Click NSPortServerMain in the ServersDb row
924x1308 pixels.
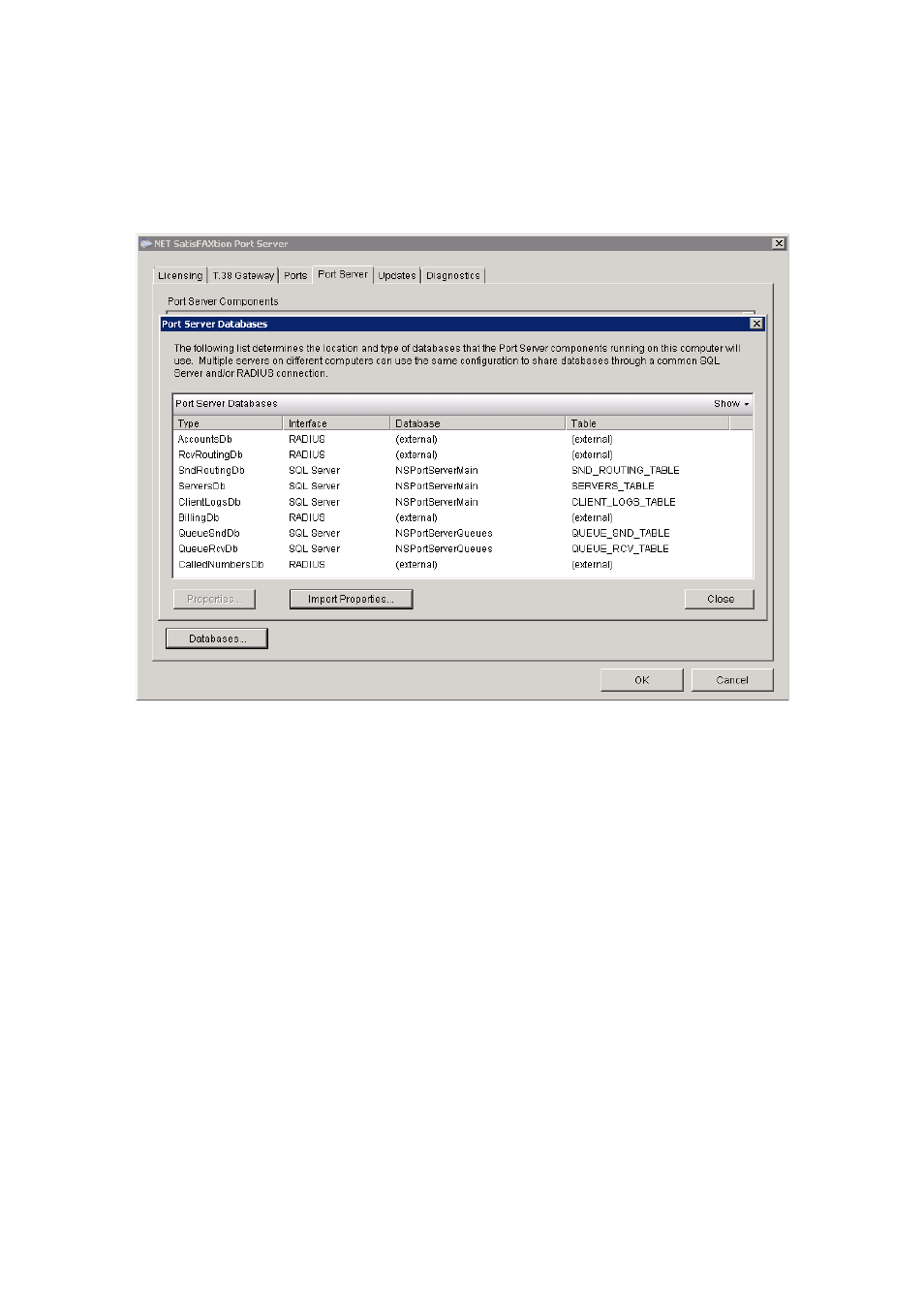click(437, 486)
